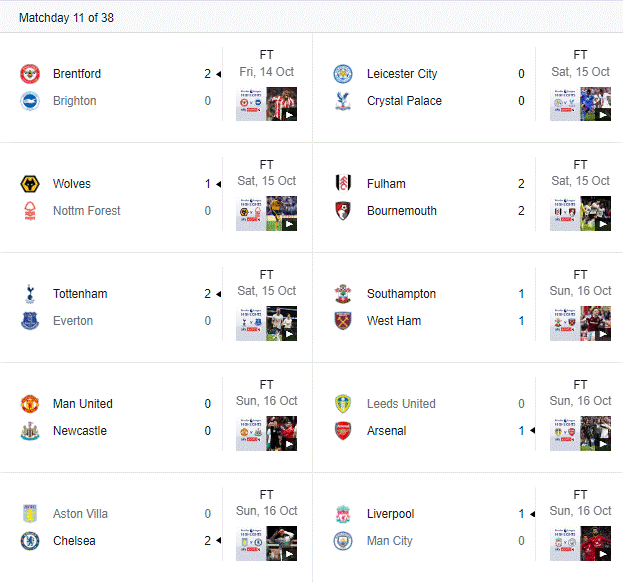Click the Arsenal club crest
The image size is (623, 582).
(x=343, y=431)
